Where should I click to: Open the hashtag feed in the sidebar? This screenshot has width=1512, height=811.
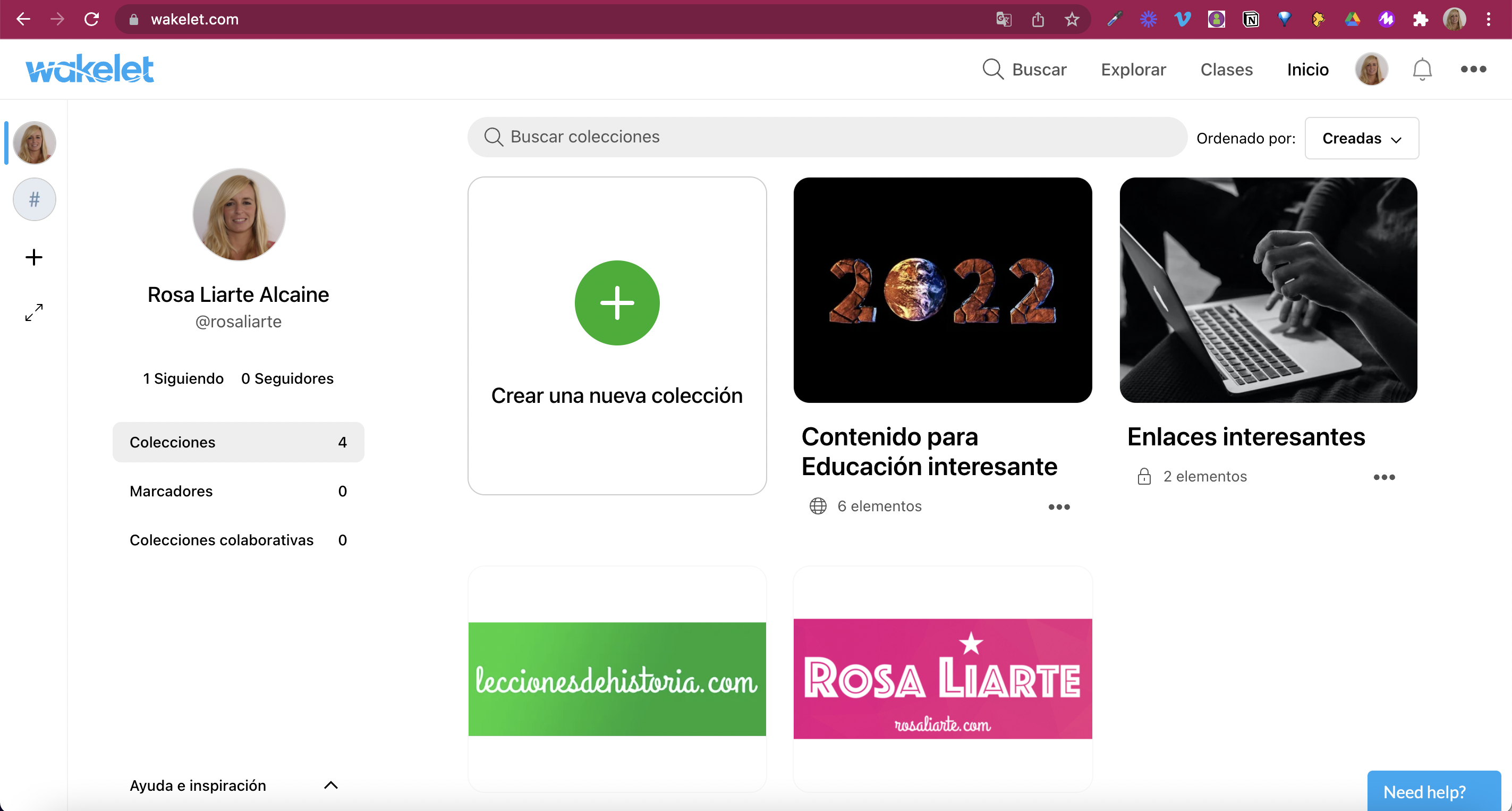(33, 199)
